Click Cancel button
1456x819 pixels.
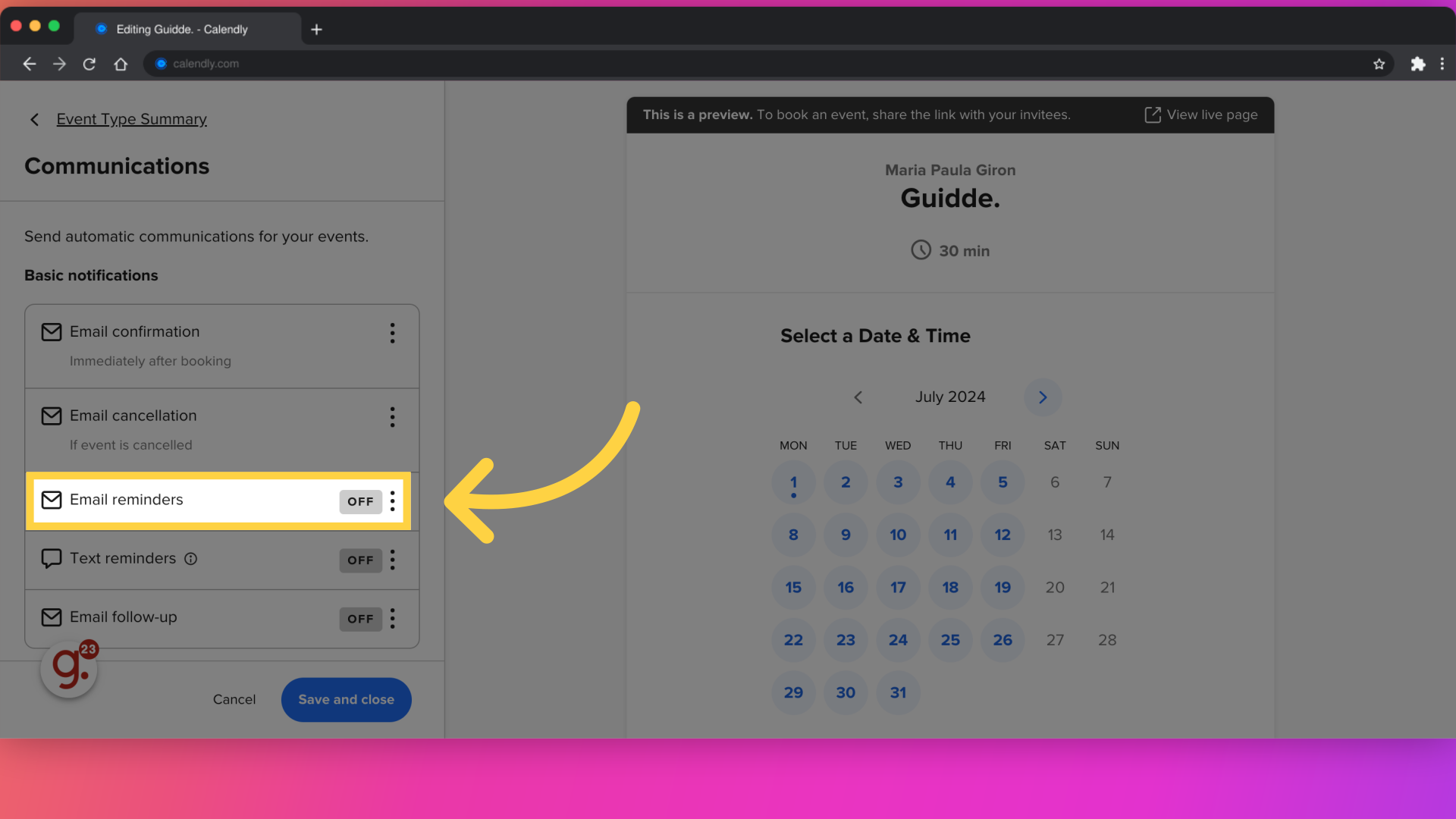[x=234, y=698]
